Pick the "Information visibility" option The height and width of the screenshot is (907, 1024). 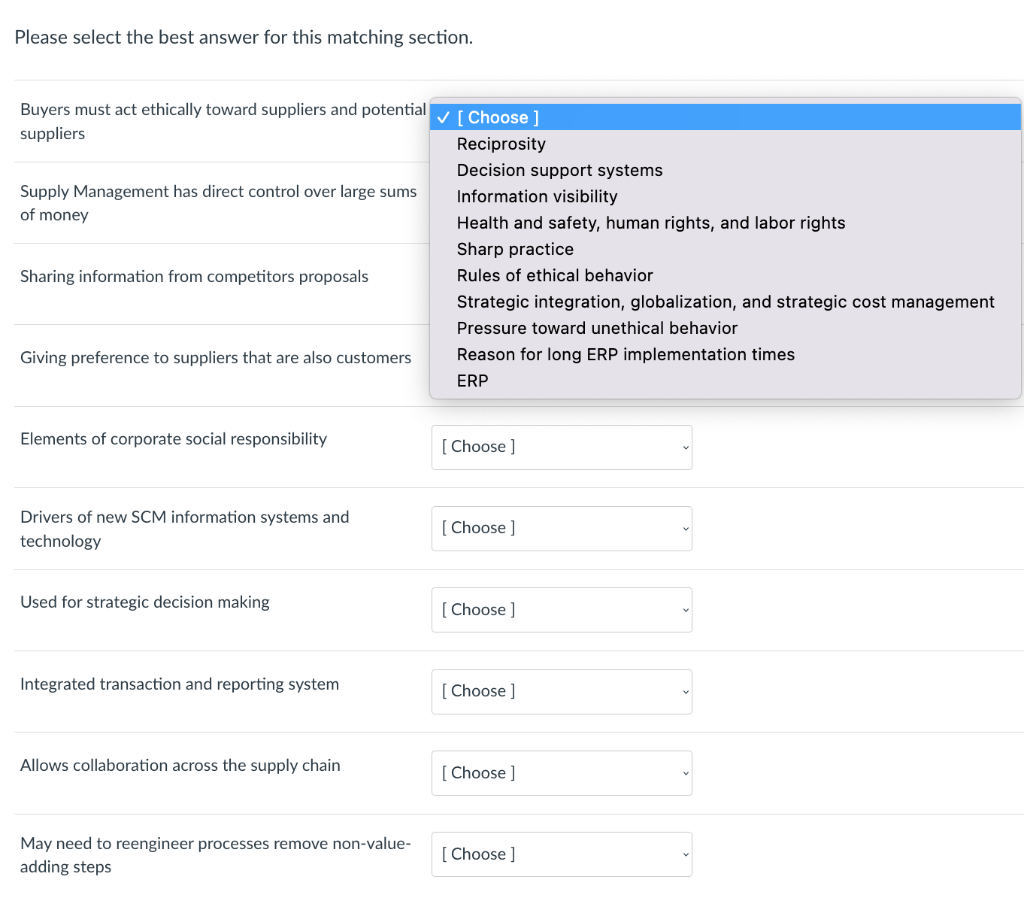[537, 197]
